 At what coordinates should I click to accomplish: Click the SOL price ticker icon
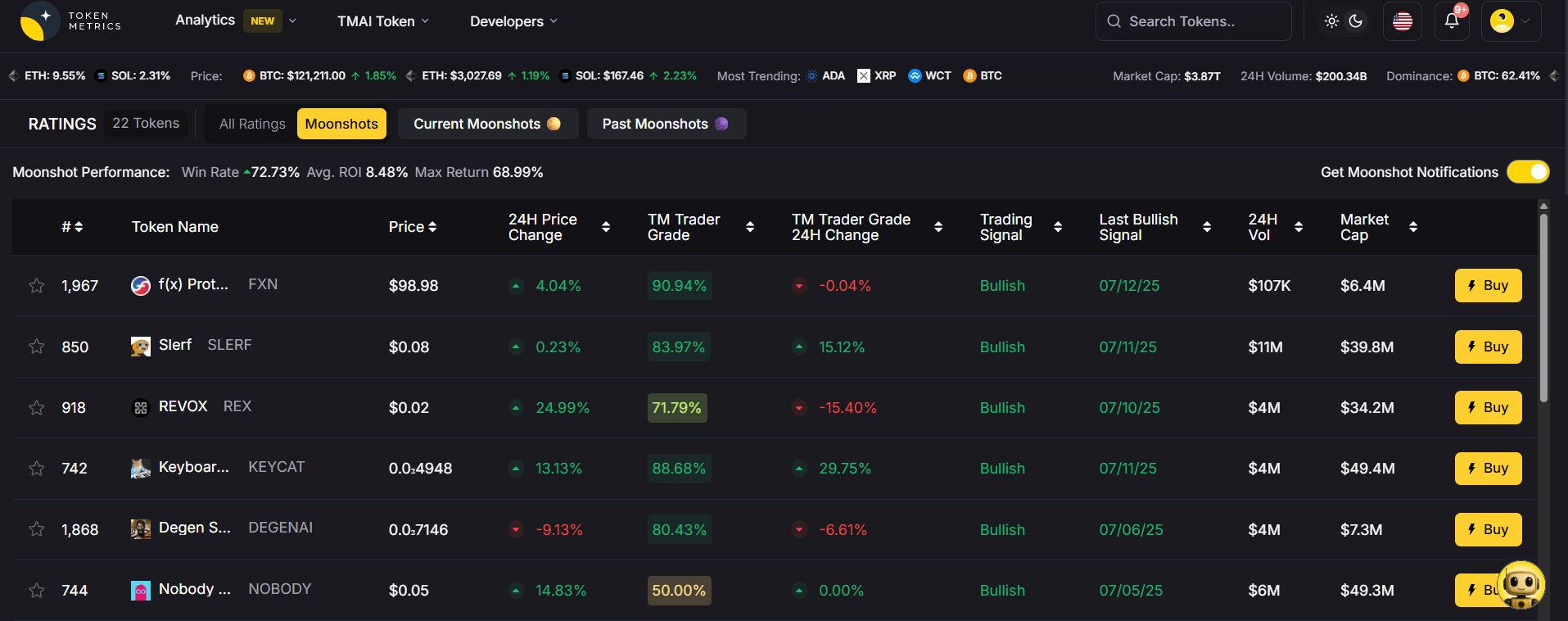pos(565,76)
